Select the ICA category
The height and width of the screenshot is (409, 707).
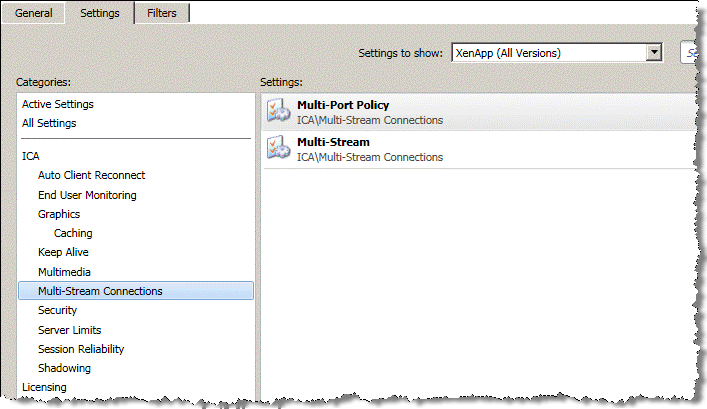31,156
